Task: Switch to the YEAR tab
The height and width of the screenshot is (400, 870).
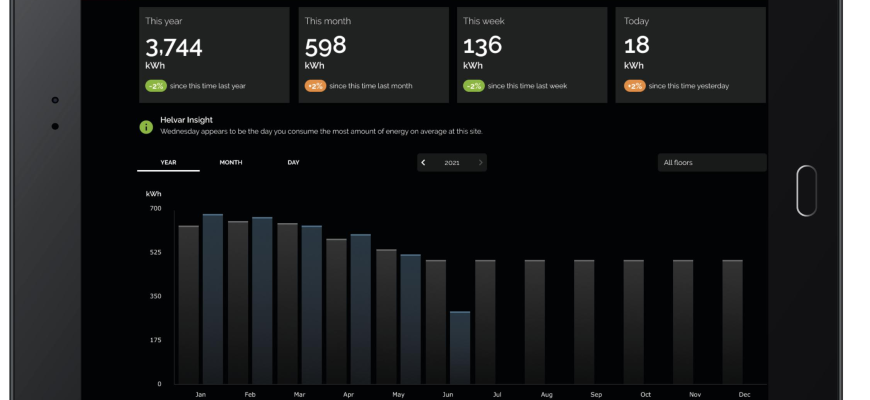Action: [x=168, y=162]
